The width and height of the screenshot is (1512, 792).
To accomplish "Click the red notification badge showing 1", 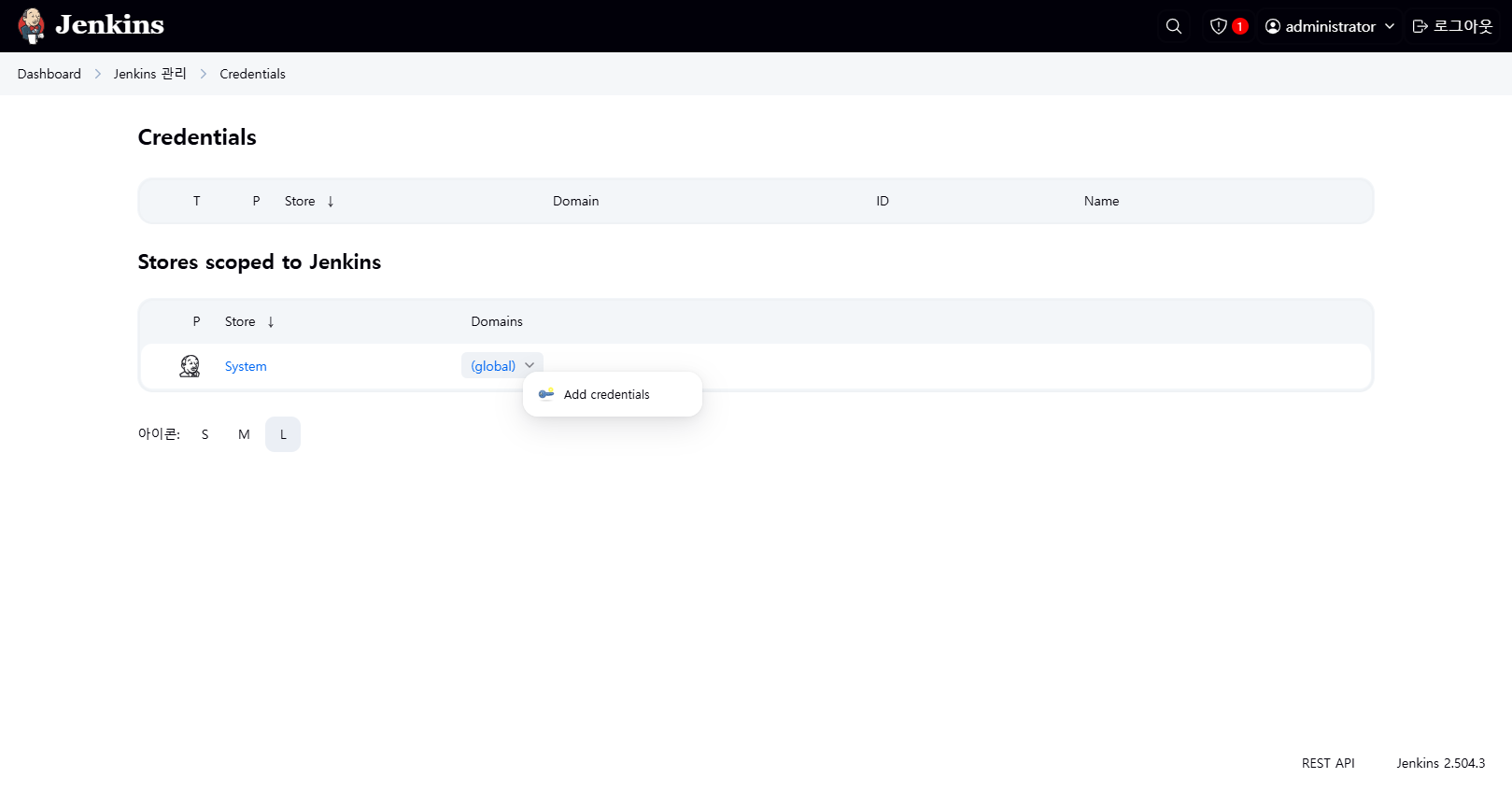I will (1240, 26).
